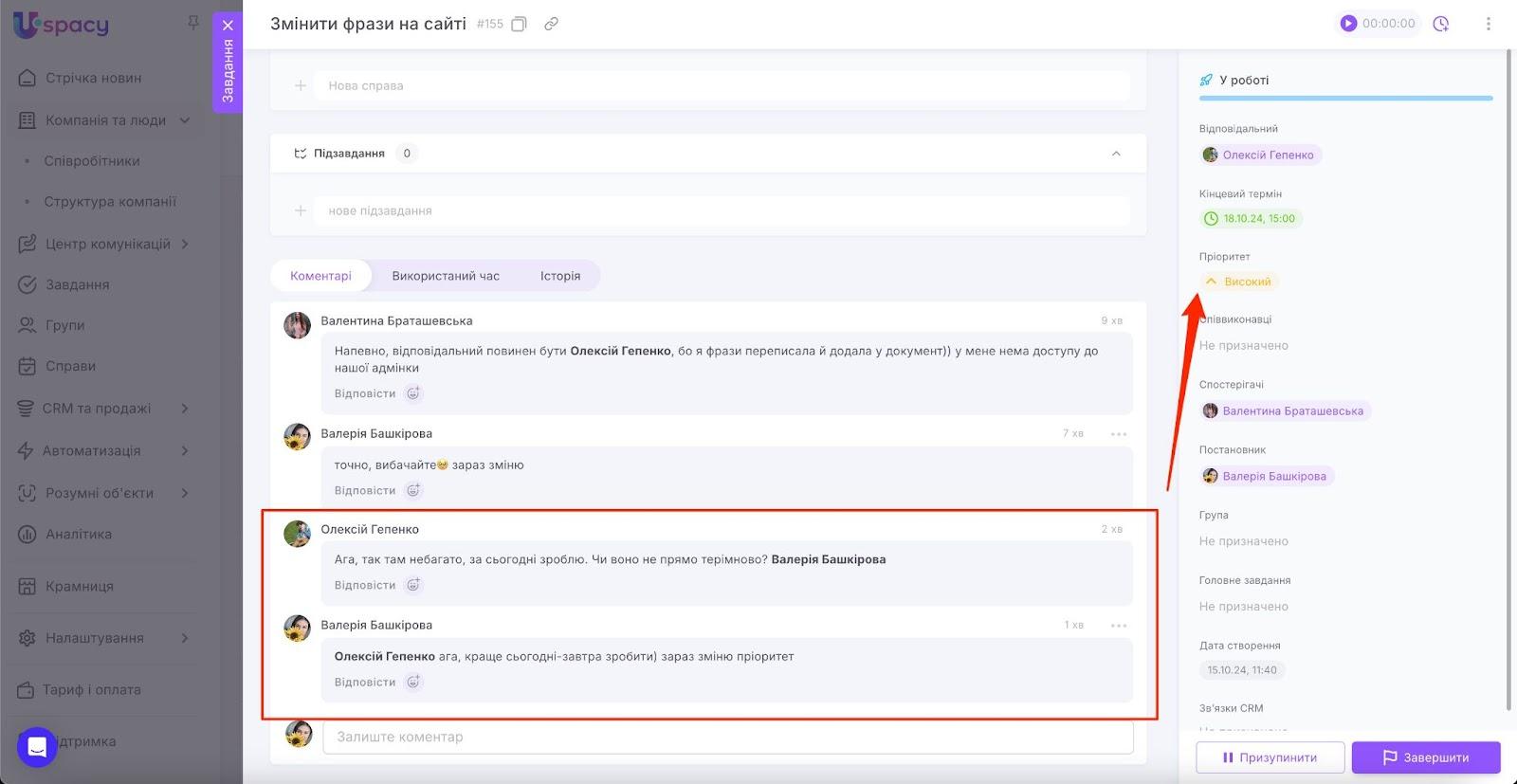Start the task timer play button

pyautogui.click(x=1348, y=24)
